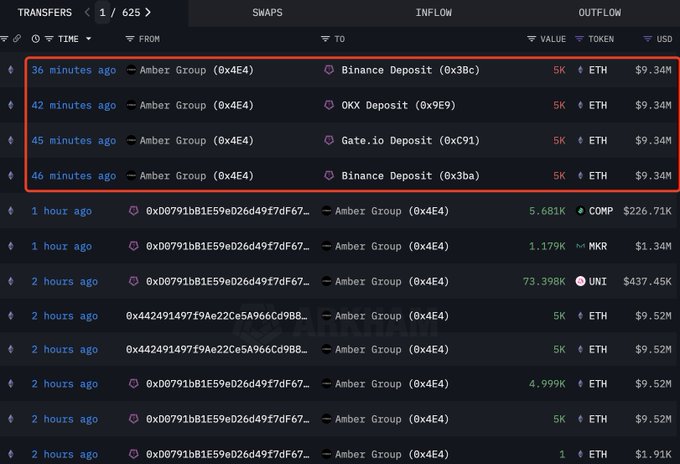The image size is (680, 464).
Task: Open sender address in the MKR row
Action: click(228, 246)
